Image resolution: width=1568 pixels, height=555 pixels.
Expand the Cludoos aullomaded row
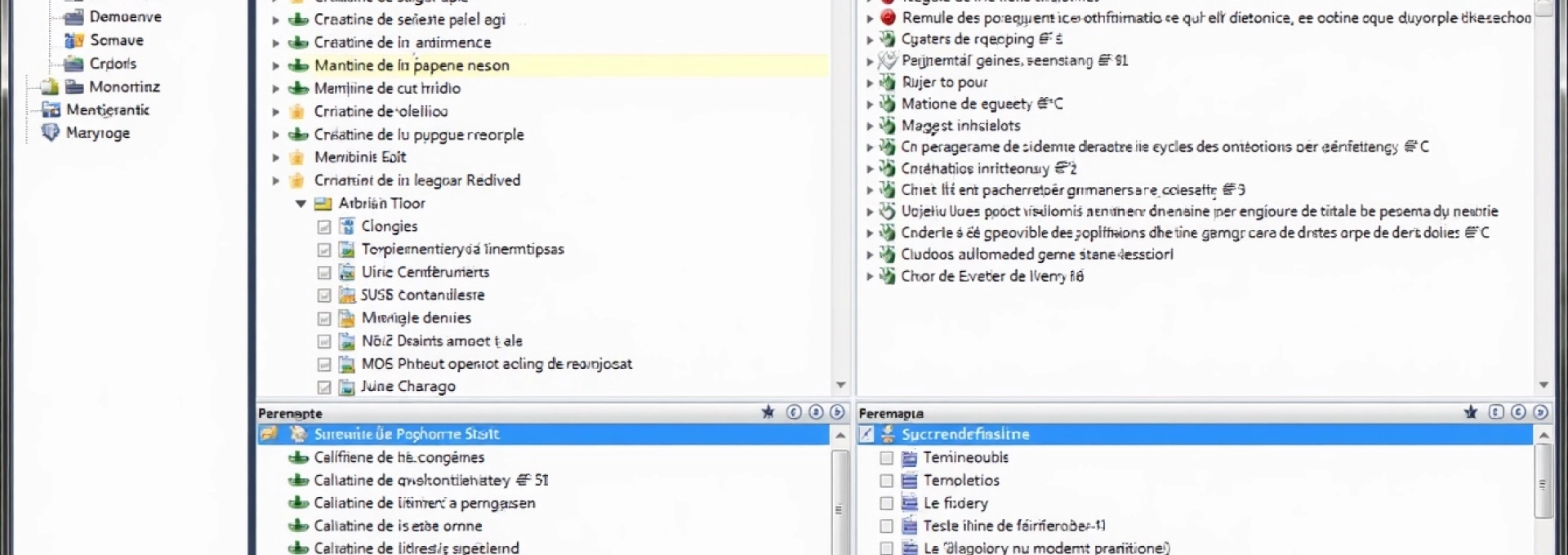pyautogui.click(x=870, y=255)
